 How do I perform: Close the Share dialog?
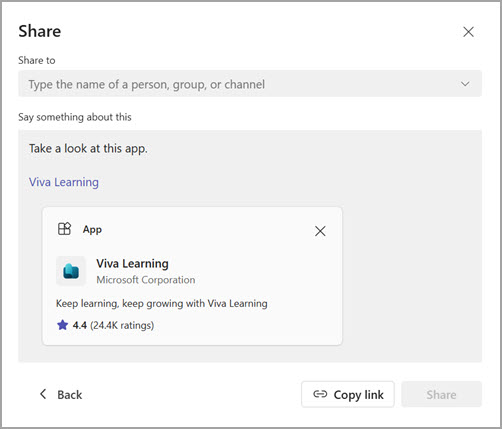tap(468, 32)
